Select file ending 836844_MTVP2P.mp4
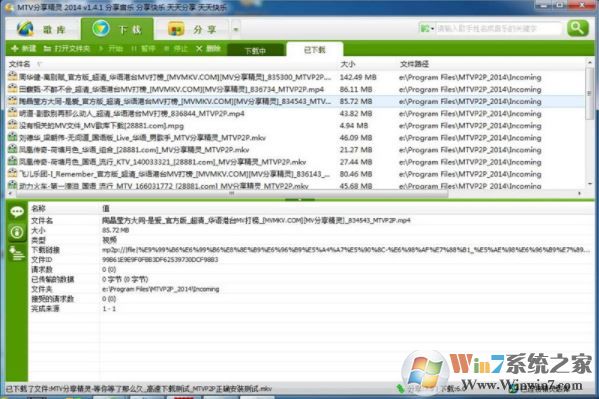Viewport: 599px width, 399px height. pyautogui.click(x=131, y=114)
